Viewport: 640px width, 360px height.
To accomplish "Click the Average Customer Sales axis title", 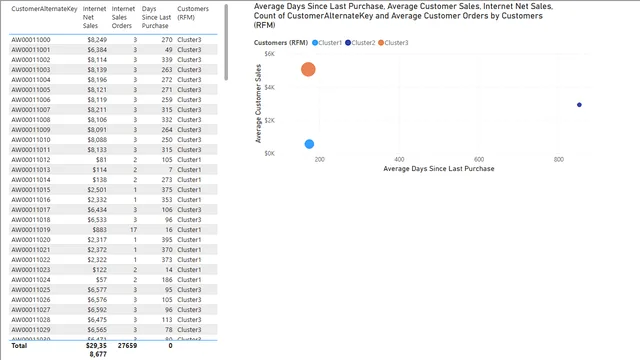I will [258, 104].
